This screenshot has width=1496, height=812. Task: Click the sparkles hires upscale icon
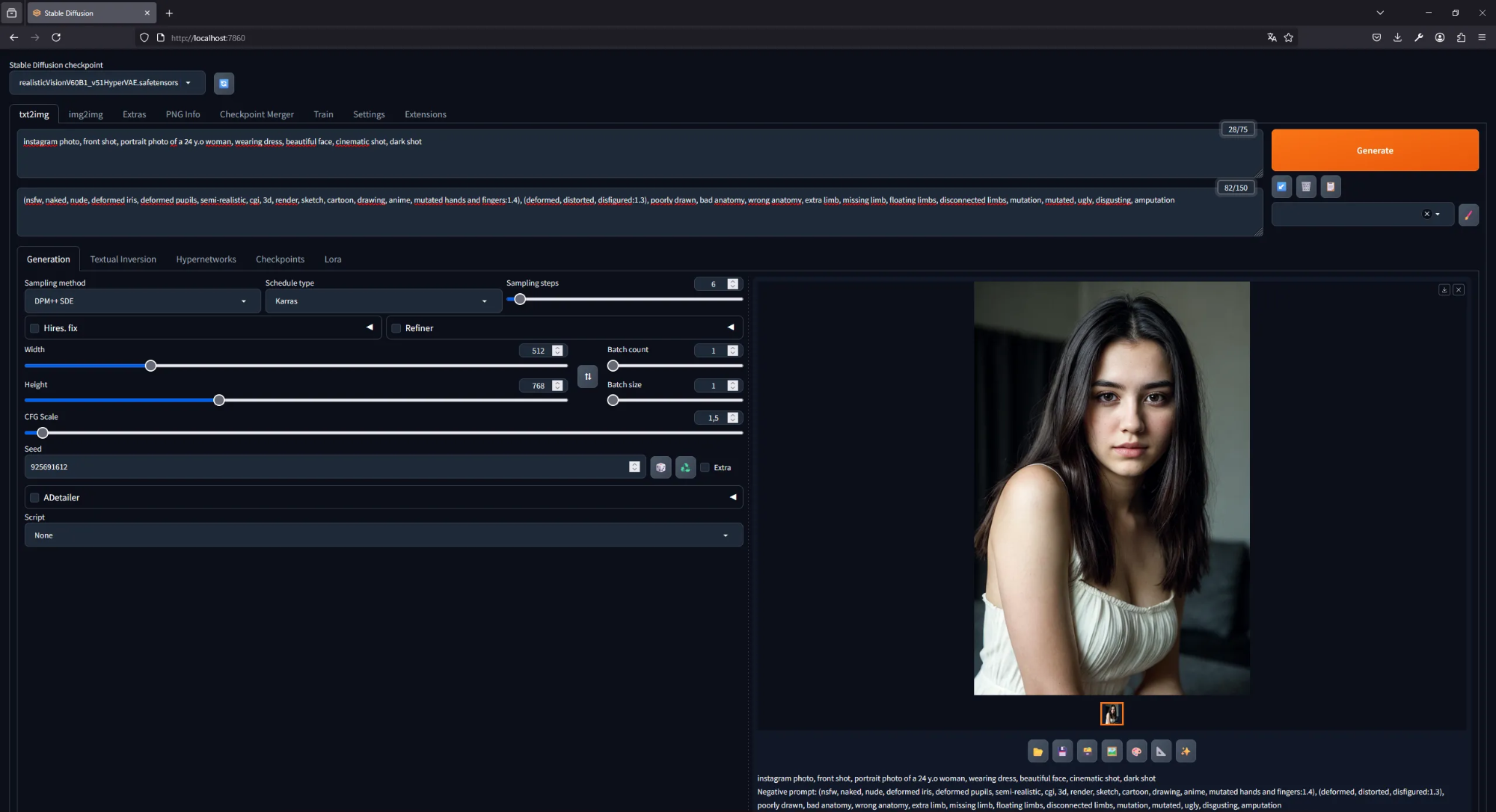[1186, 751]
